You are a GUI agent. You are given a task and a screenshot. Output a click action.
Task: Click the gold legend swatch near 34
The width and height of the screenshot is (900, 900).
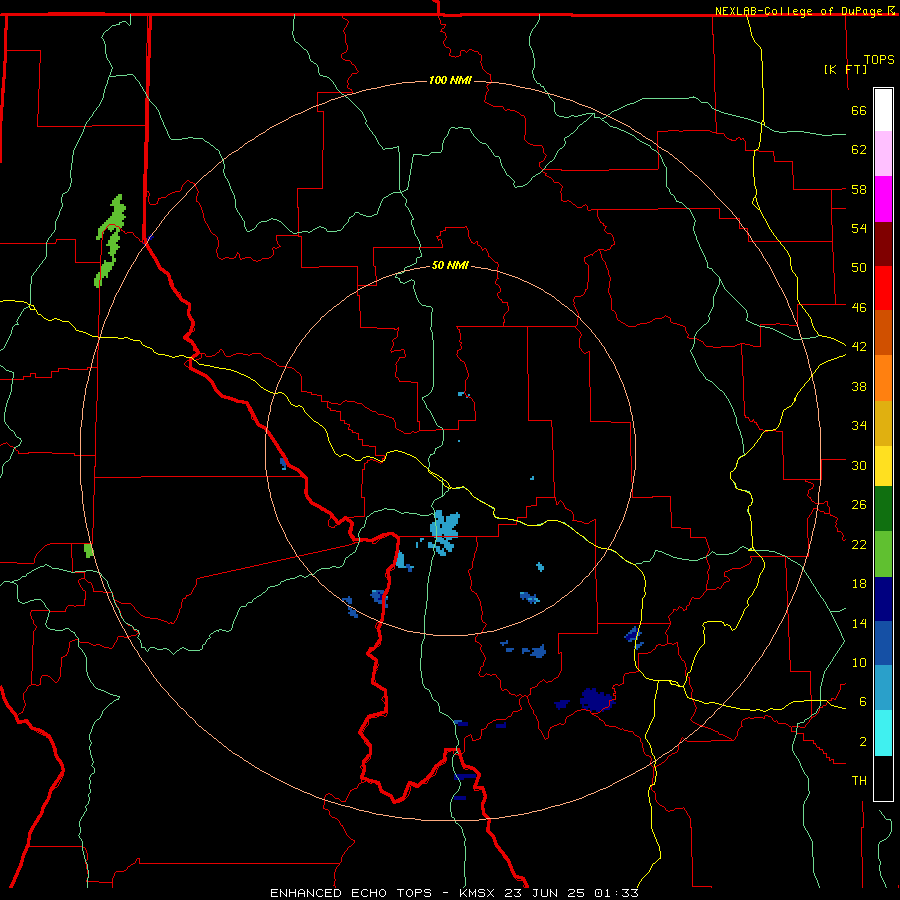click(883, 423)
